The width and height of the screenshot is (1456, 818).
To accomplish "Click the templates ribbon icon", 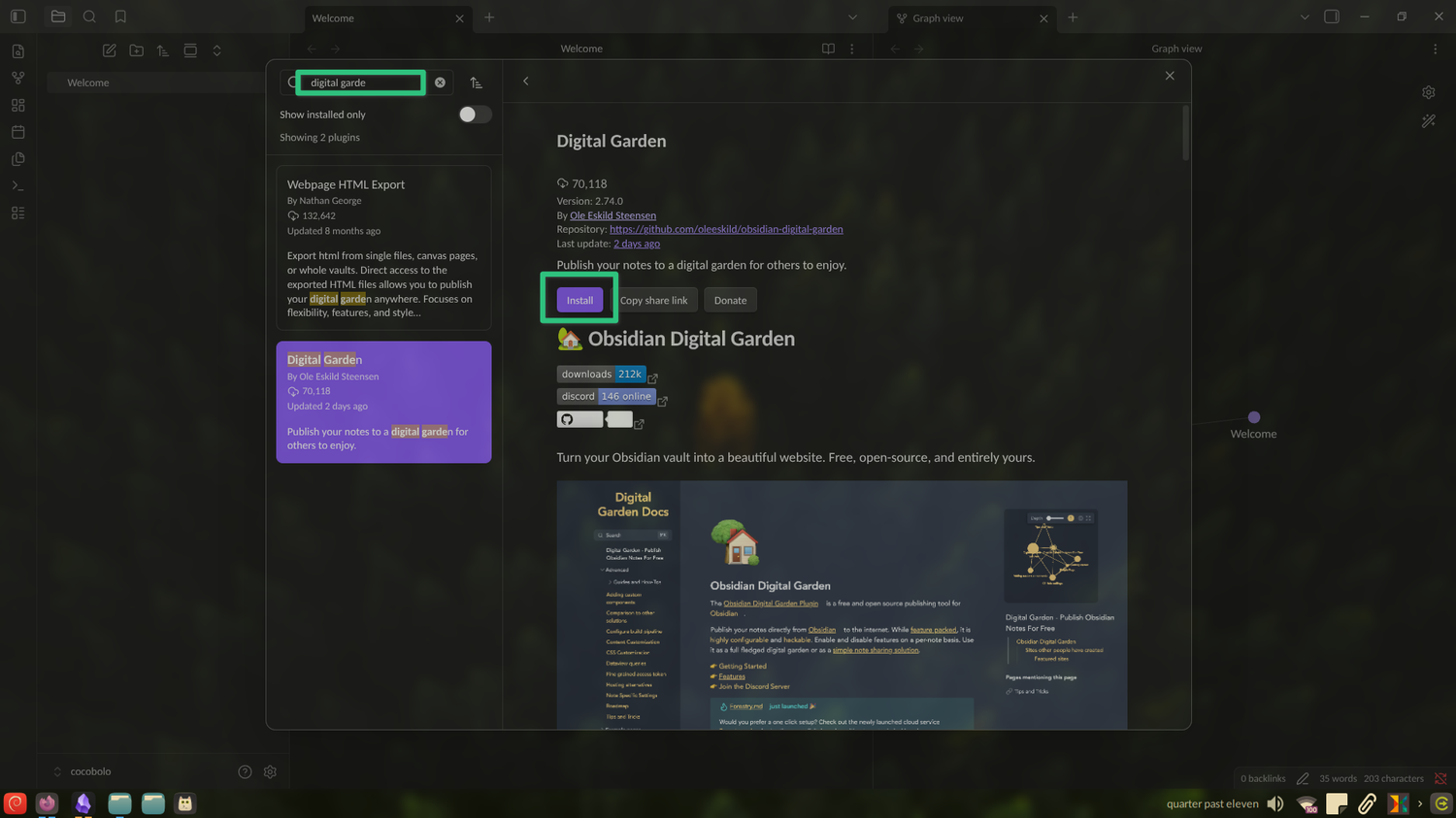I will click(18, 159).
